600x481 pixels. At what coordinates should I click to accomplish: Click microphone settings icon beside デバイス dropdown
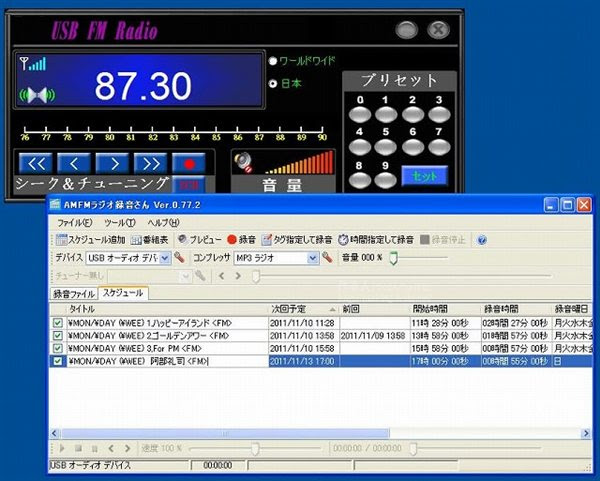tap(179, 257)
